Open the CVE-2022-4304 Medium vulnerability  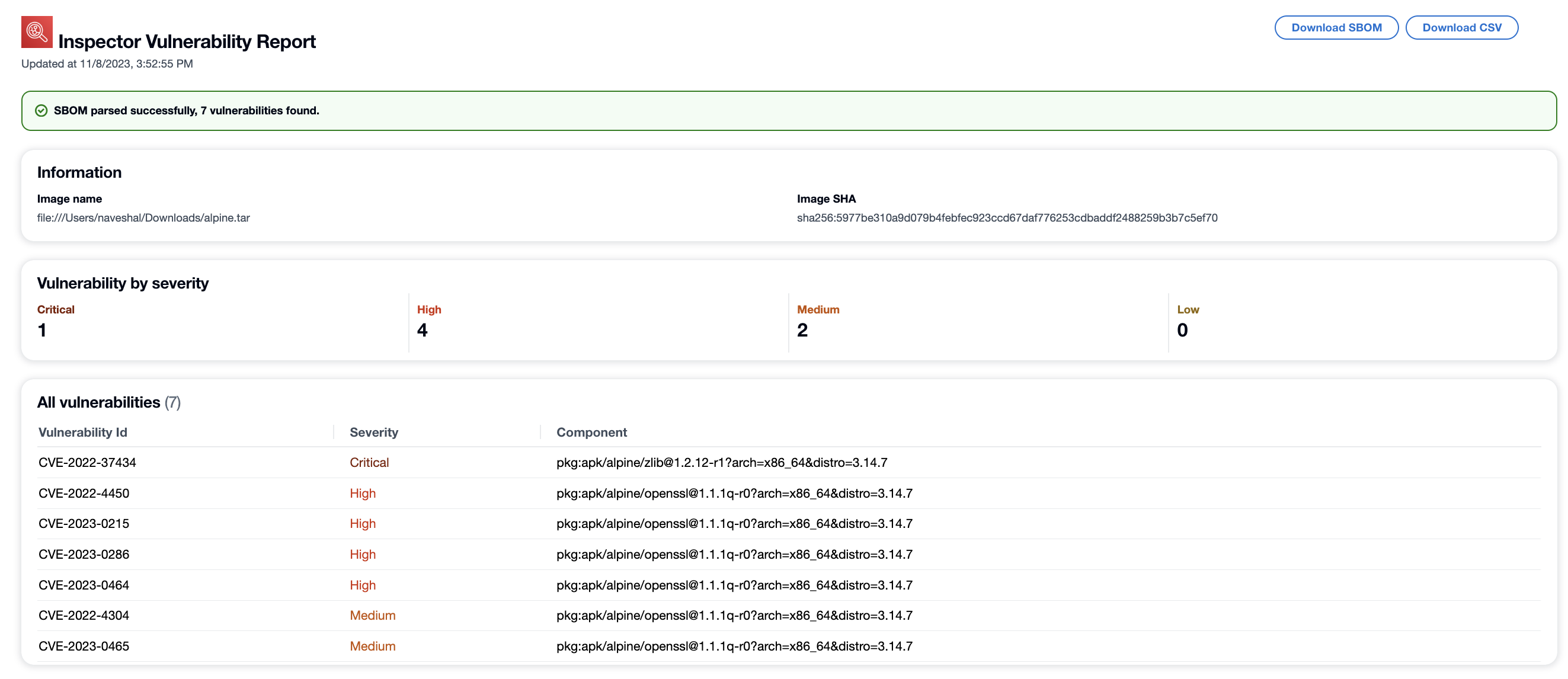pos(84,615)
